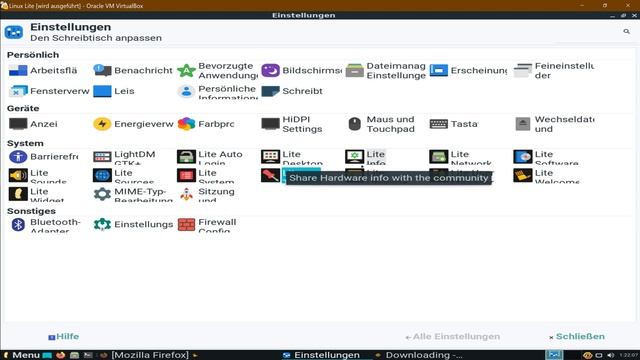Switch to Downloading taskbar window
640x360 pixels.
point(418,355)
